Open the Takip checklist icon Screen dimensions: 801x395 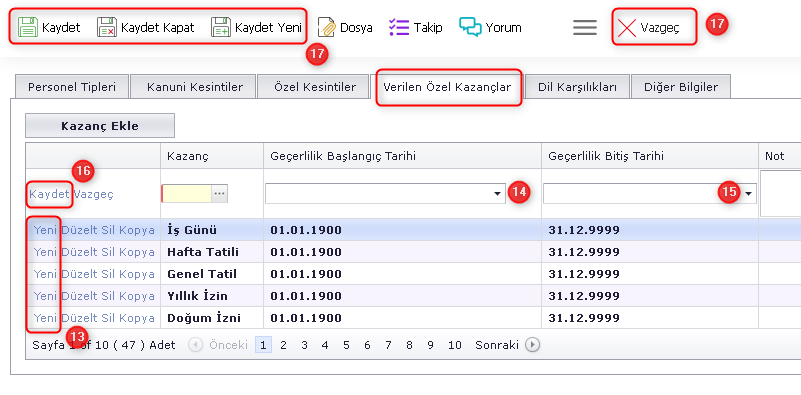click(399, 27)
